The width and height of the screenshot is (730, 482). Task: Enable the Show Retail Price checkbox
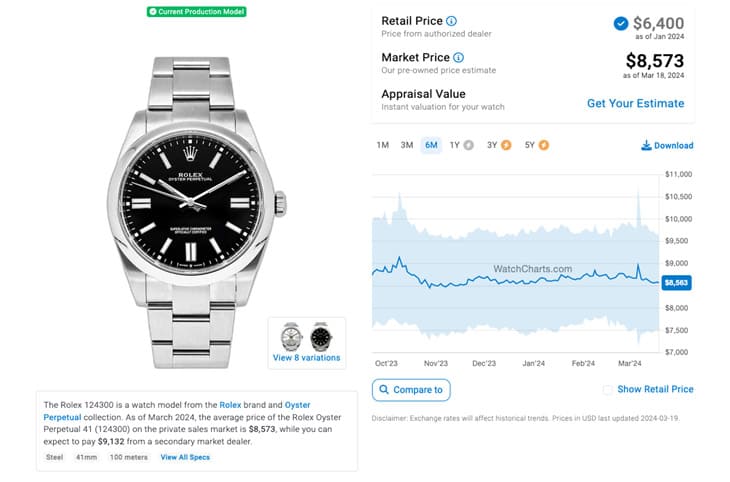(x=607, y=390)
